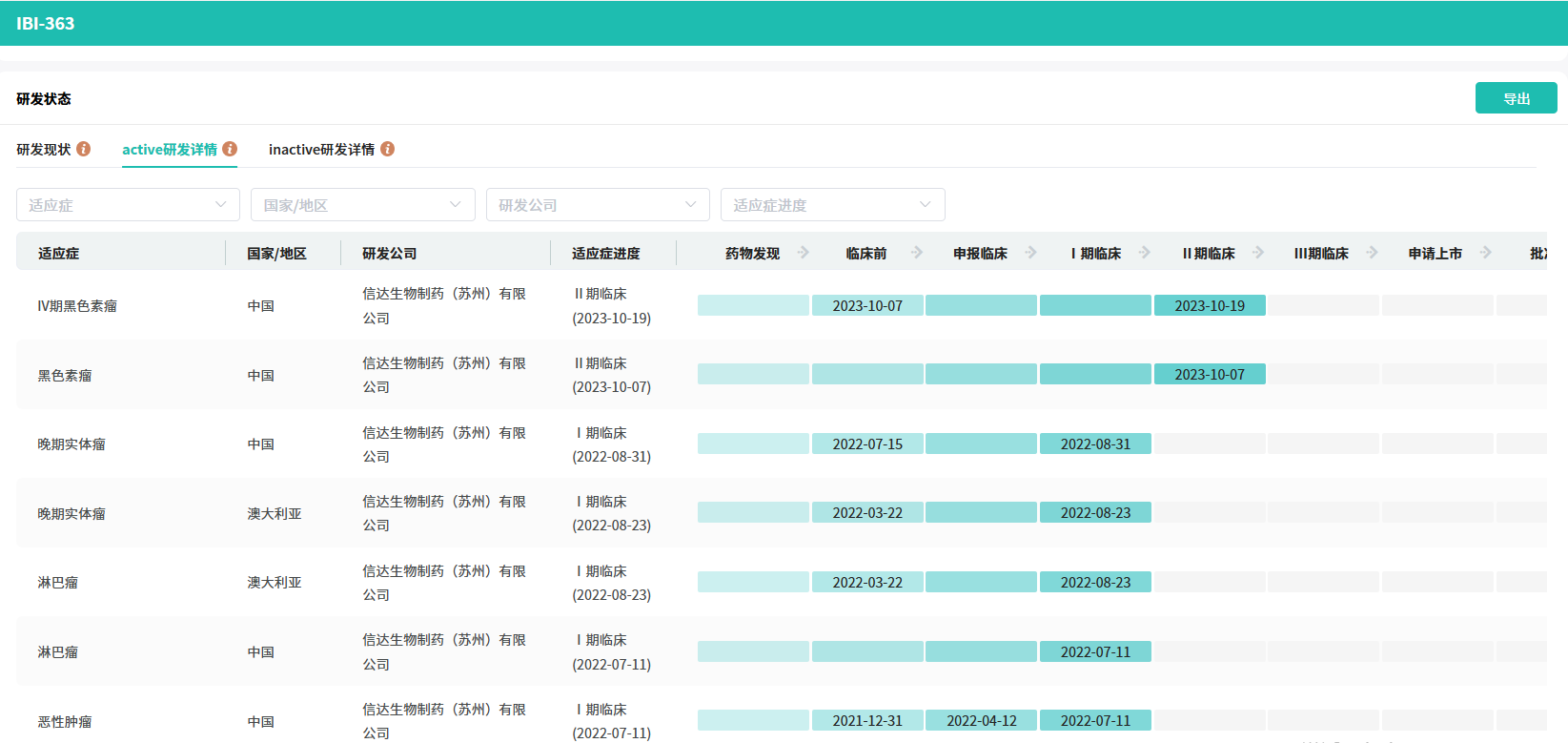Expand the 适应症进度 dropdown
This screenshot has width=1568, height=743.
pos(832,205)
